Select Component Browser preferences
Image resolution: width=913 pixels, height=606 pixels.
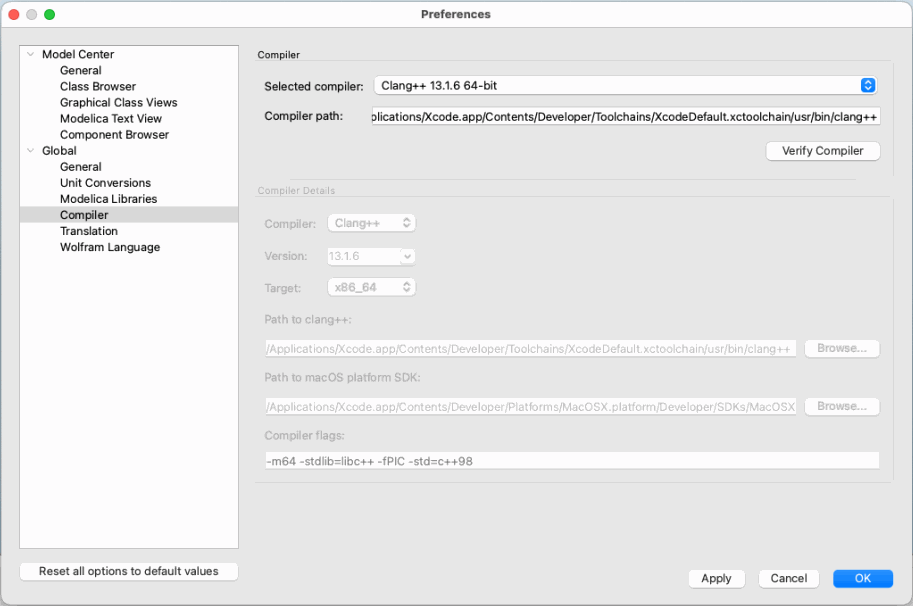[x=114, y=135]
